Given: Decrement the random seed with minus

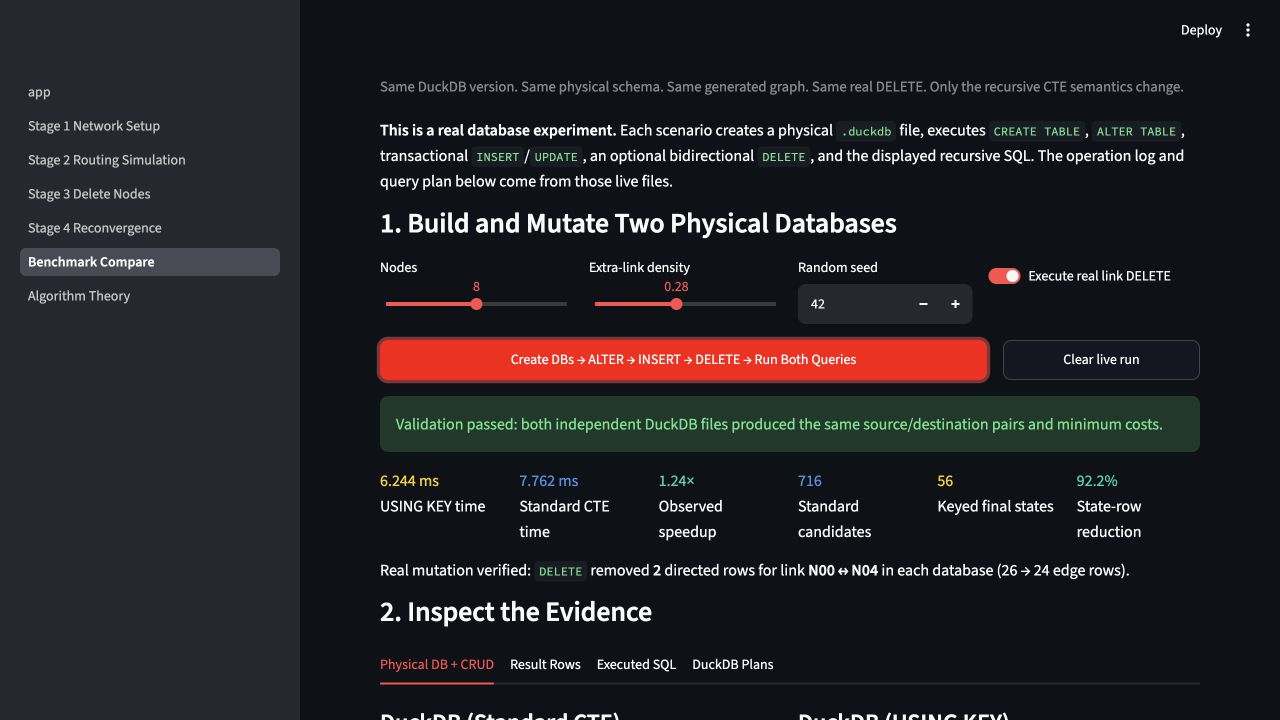Looking at the screenshot, I should tap(923, 304).
